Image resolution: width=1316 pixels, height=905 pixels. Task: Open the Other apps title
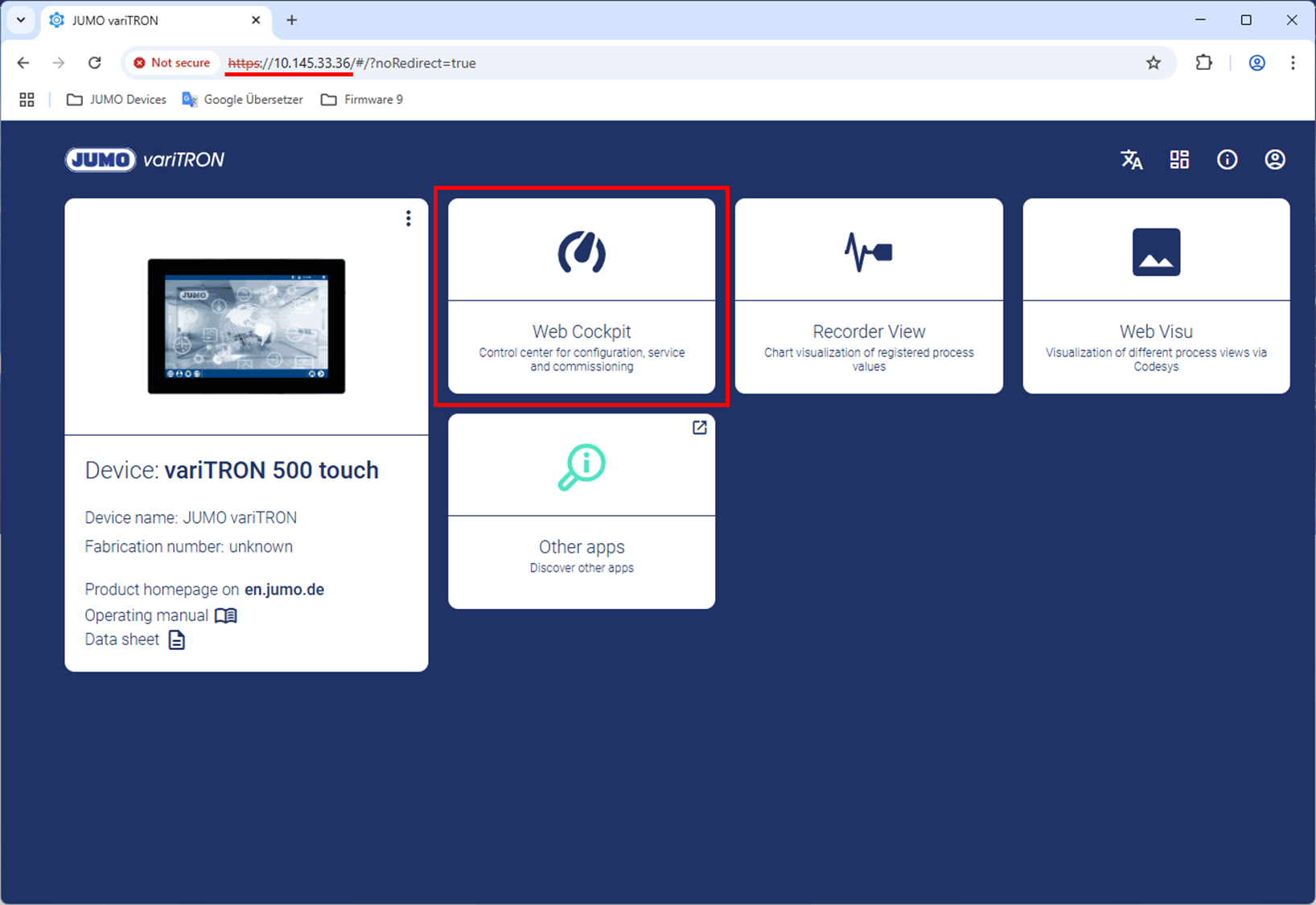582,547
